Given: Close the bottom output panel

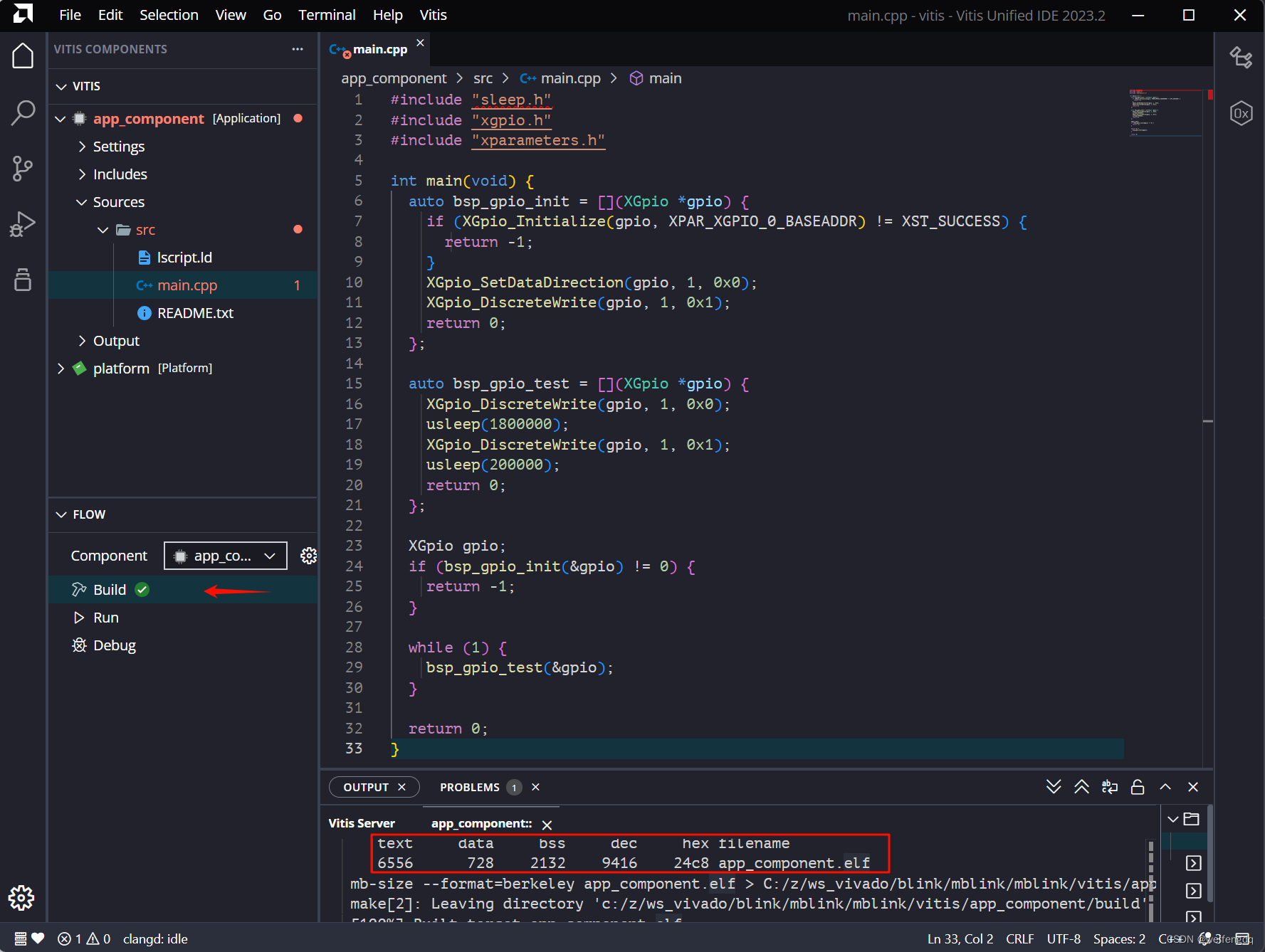Looking at the screenshot, I should tap(1193, 787).
